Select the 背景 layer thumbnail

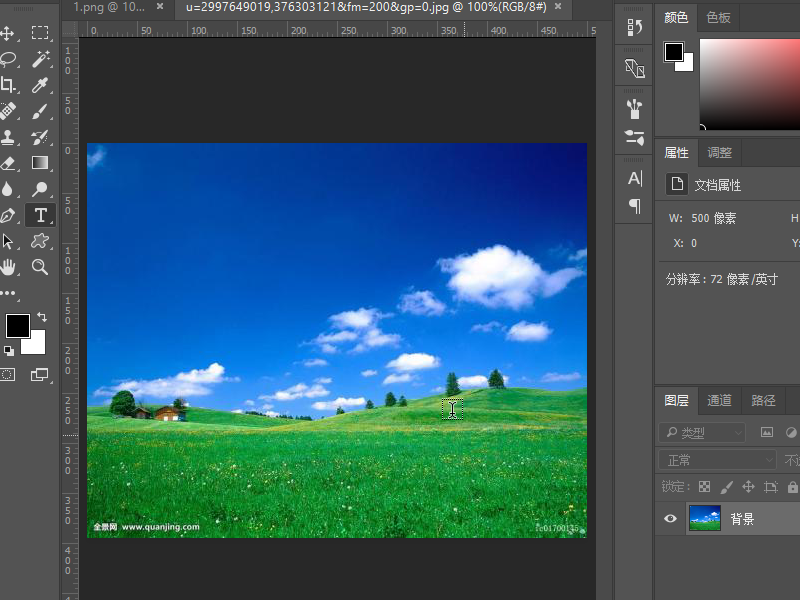pos(705,518)
